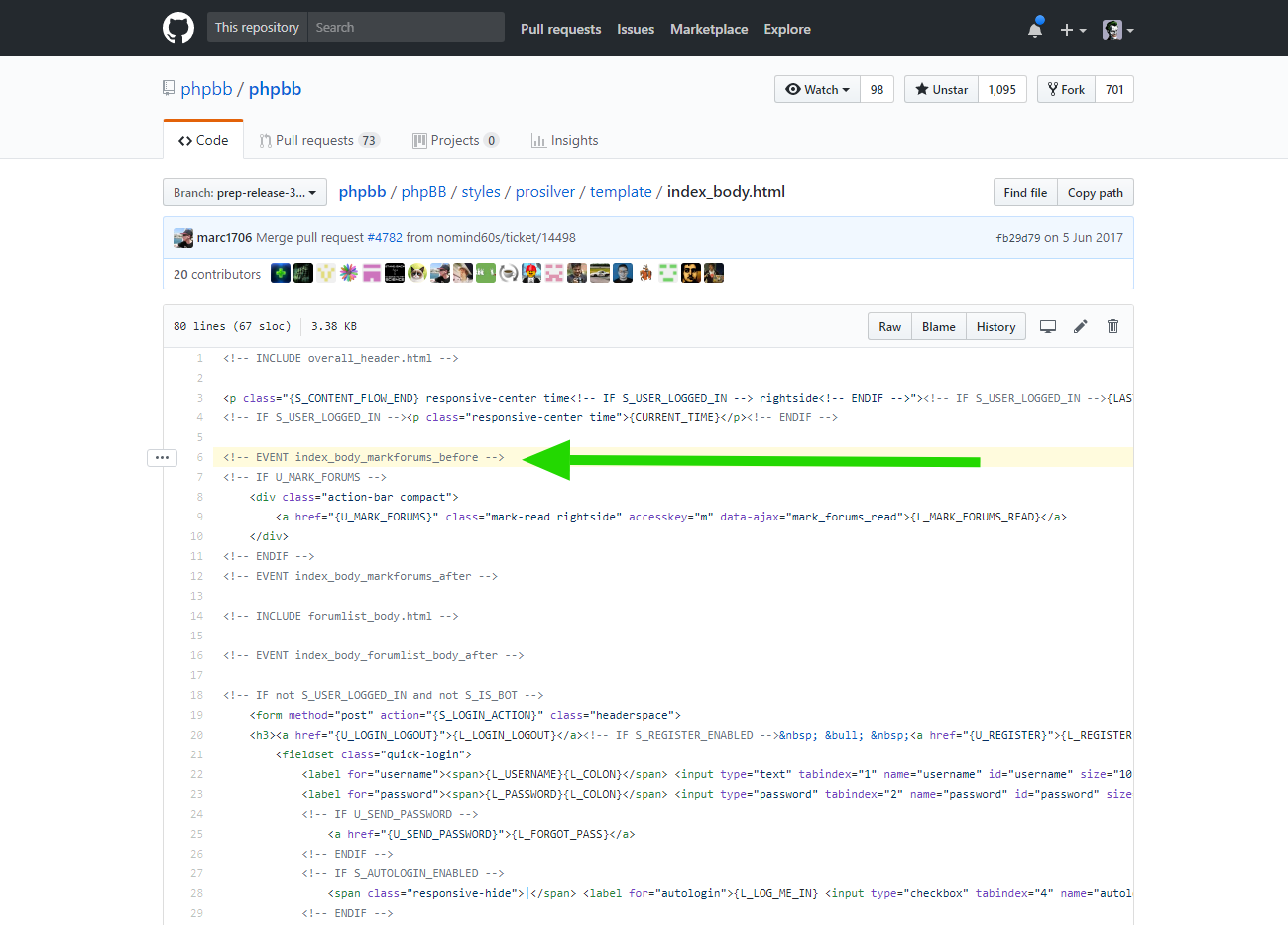1288x925 pixels.
Task: Switch branch with the Branch dropdown
Action: (245, 192)
